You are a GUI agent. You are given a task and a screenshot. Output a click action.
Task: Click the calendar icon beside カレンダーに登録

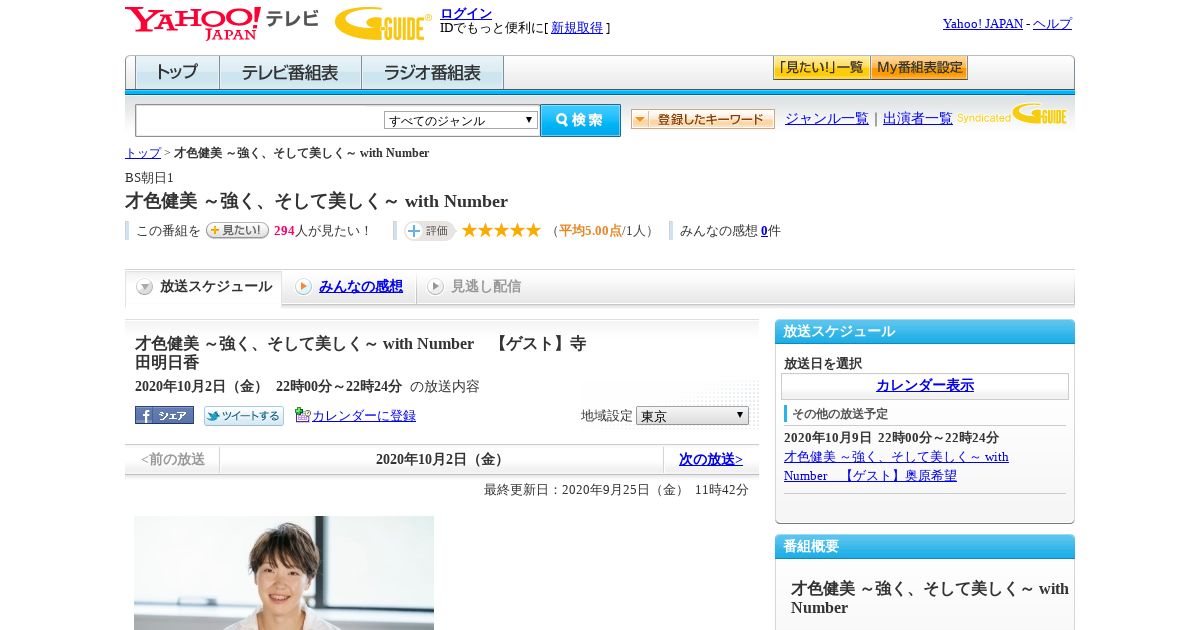pyautogui.click(x=302, y=415)
